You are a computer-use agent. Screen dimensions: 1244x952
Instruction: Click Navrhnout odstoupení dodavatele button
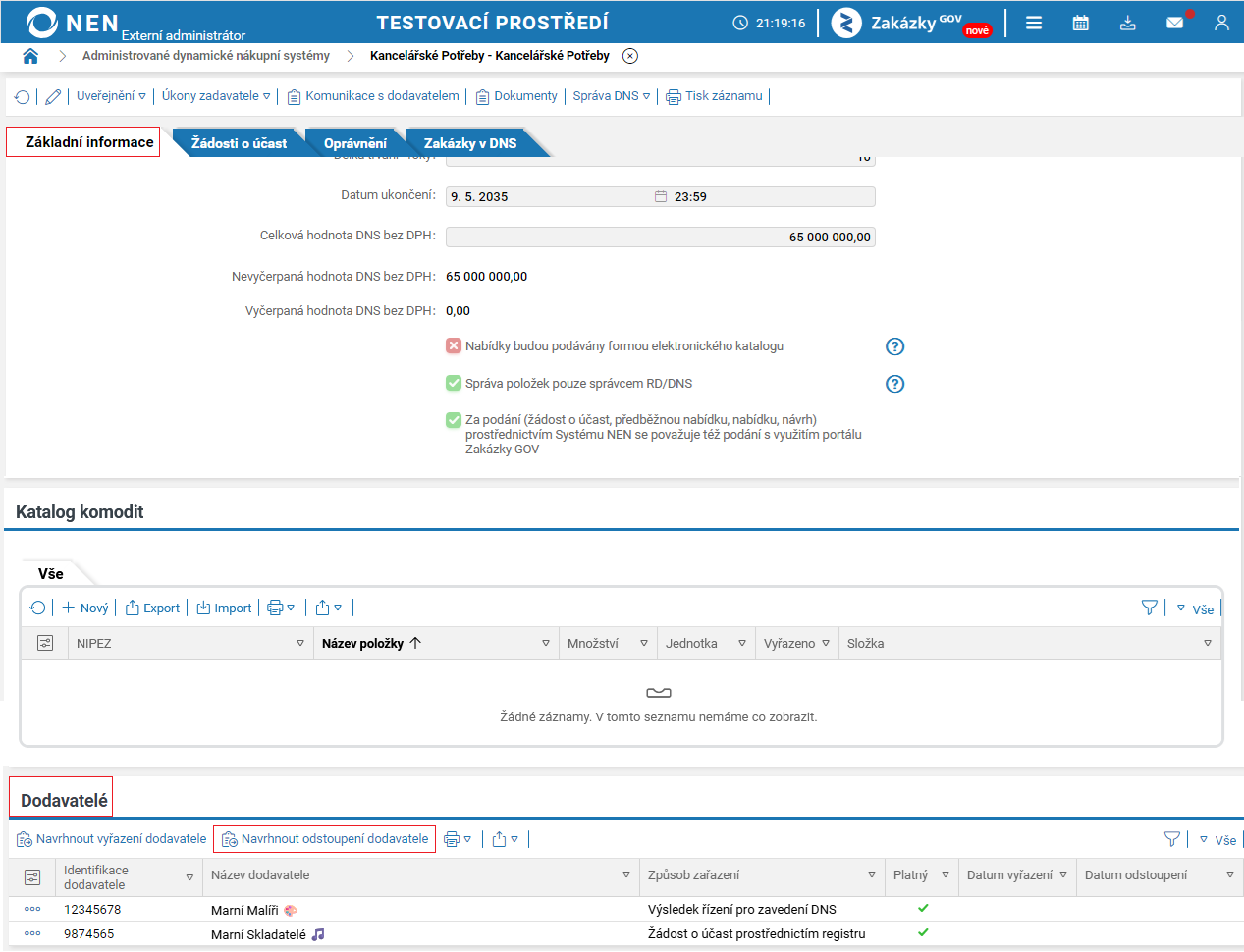tap(325, 839)
